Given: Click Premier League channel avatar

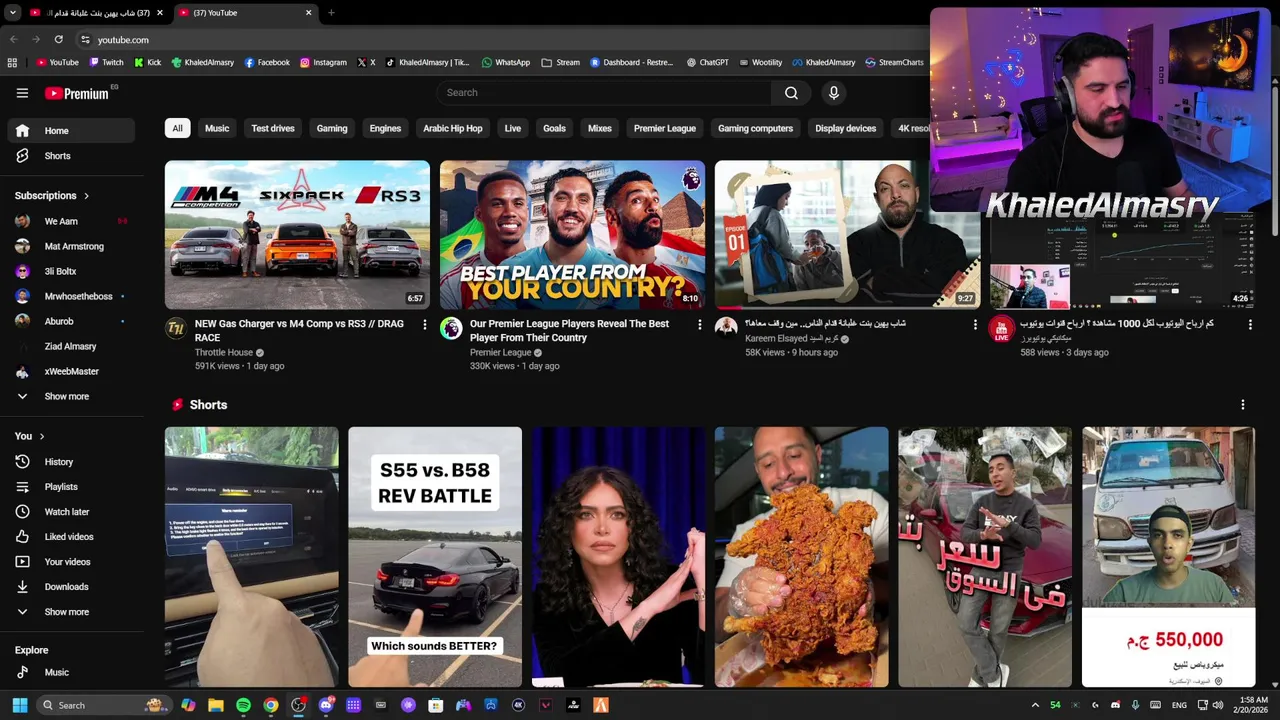Looking at the screenshot, I should [451, 328].
